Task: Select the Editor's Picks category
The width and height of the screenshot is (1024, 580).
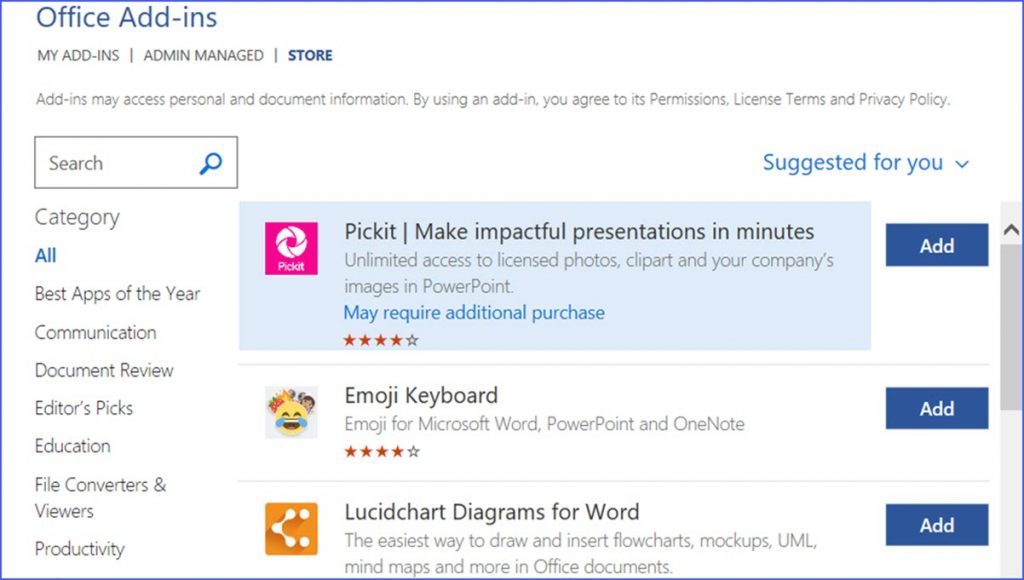Action: click(83, 408)
